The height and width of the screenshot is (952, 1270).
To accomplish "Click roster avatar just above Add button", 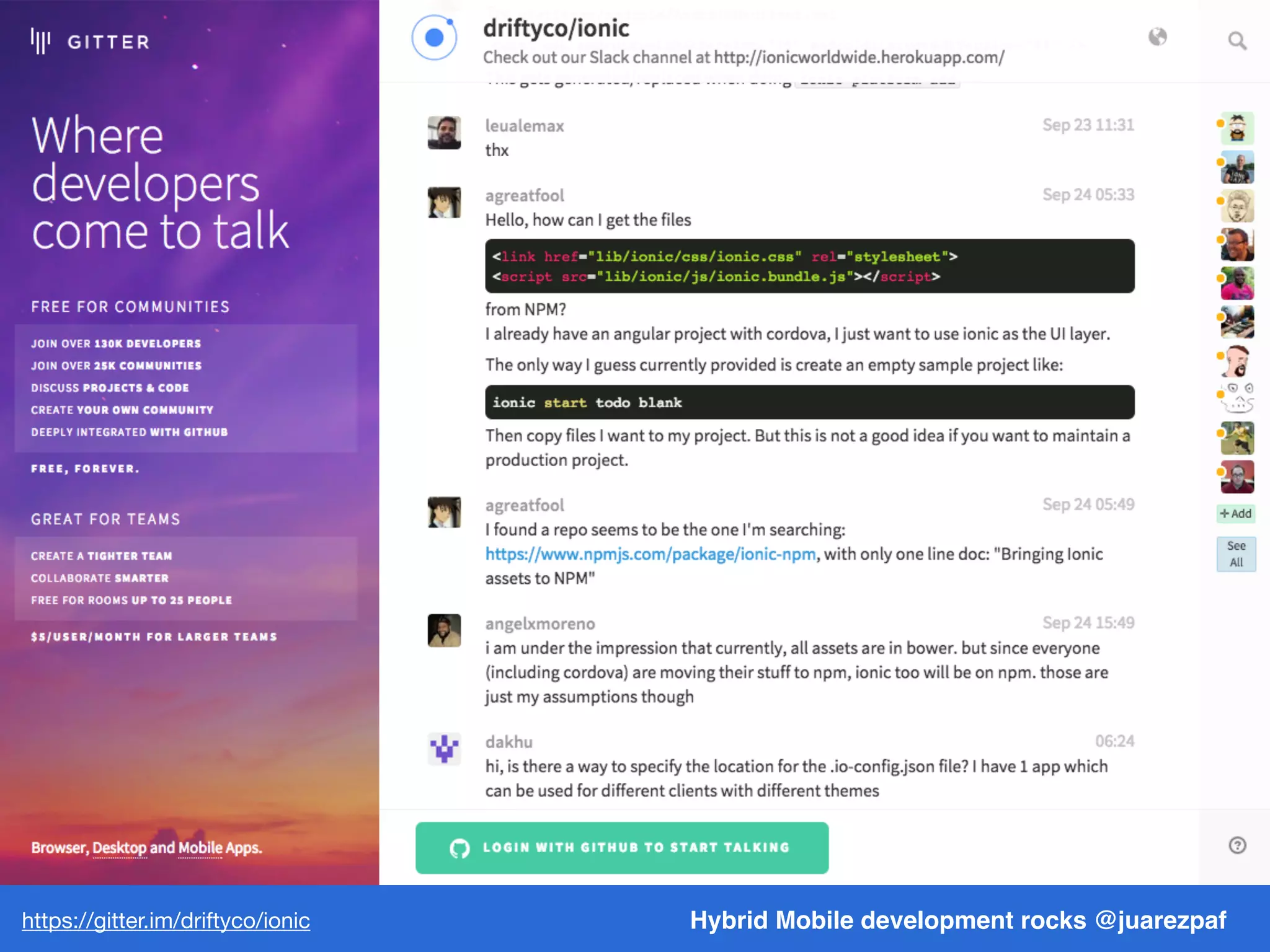I will [x=1237, y=477].
